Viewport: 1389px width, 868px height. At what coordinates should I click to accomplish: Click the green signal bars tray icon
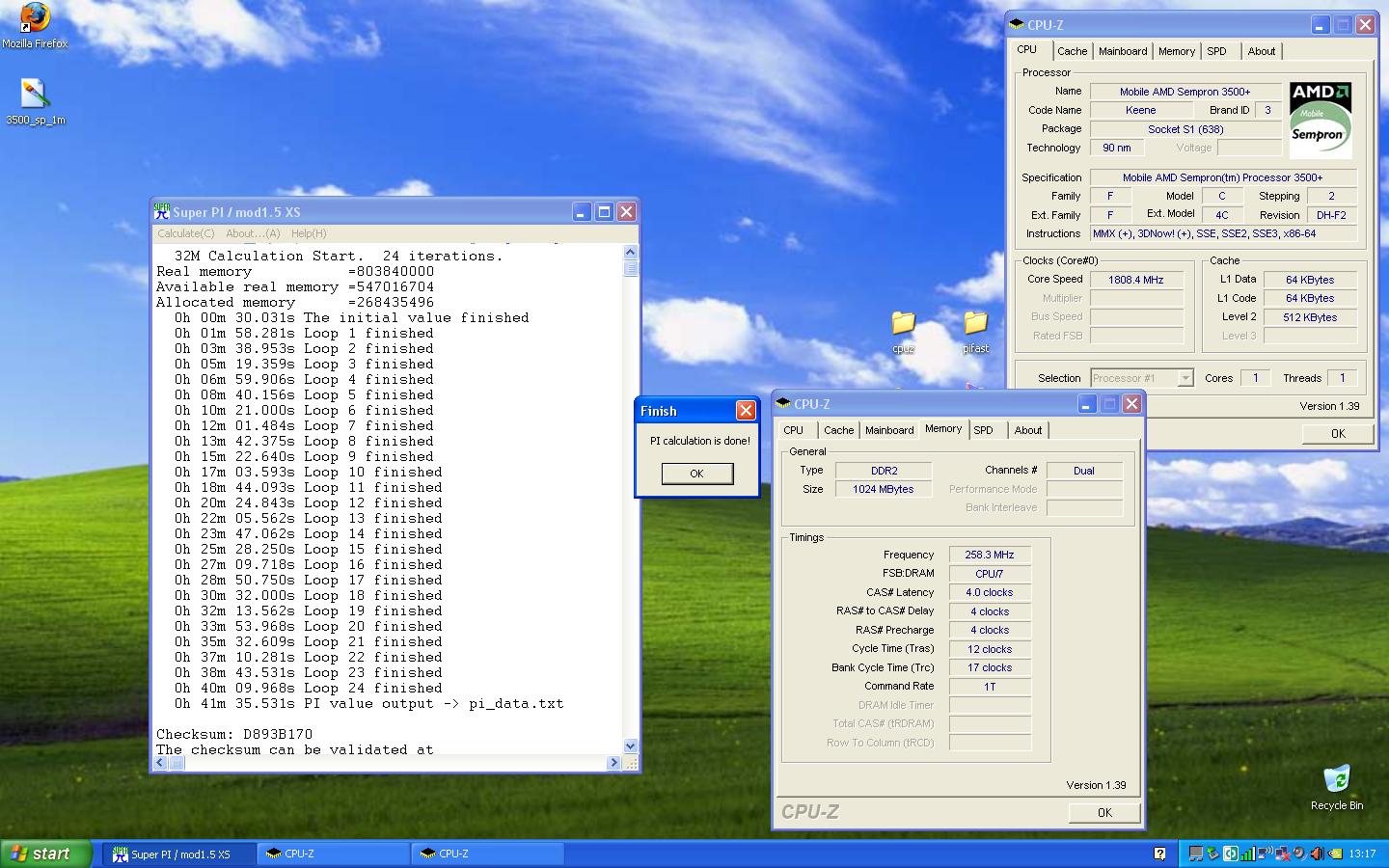click(1248, 854)
